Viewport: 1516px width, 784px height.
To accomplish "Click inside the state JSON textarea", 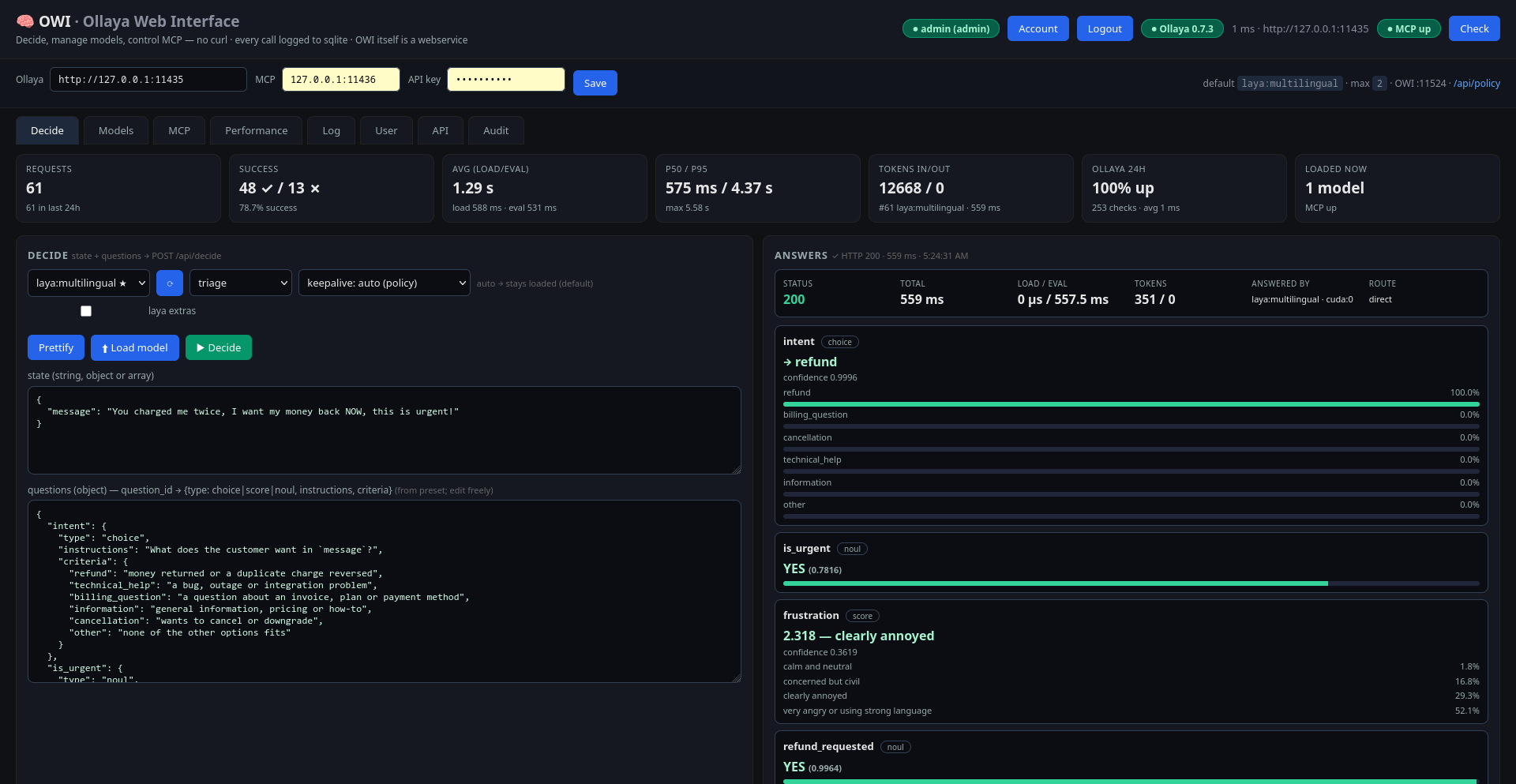I will point(385,430).
